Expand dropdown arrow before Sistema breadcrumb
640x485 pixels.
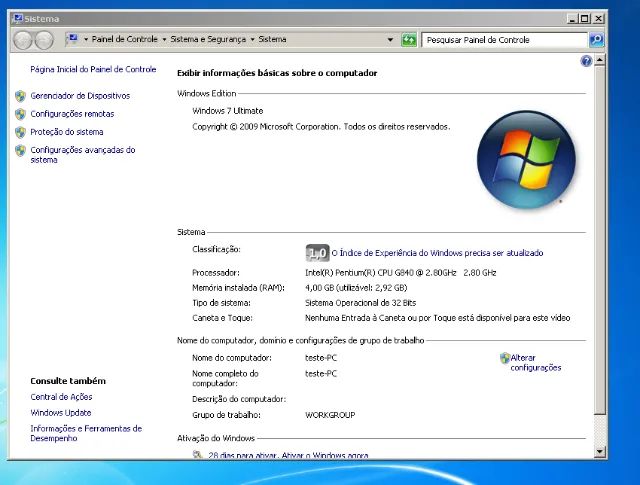[x=252, y=40]
